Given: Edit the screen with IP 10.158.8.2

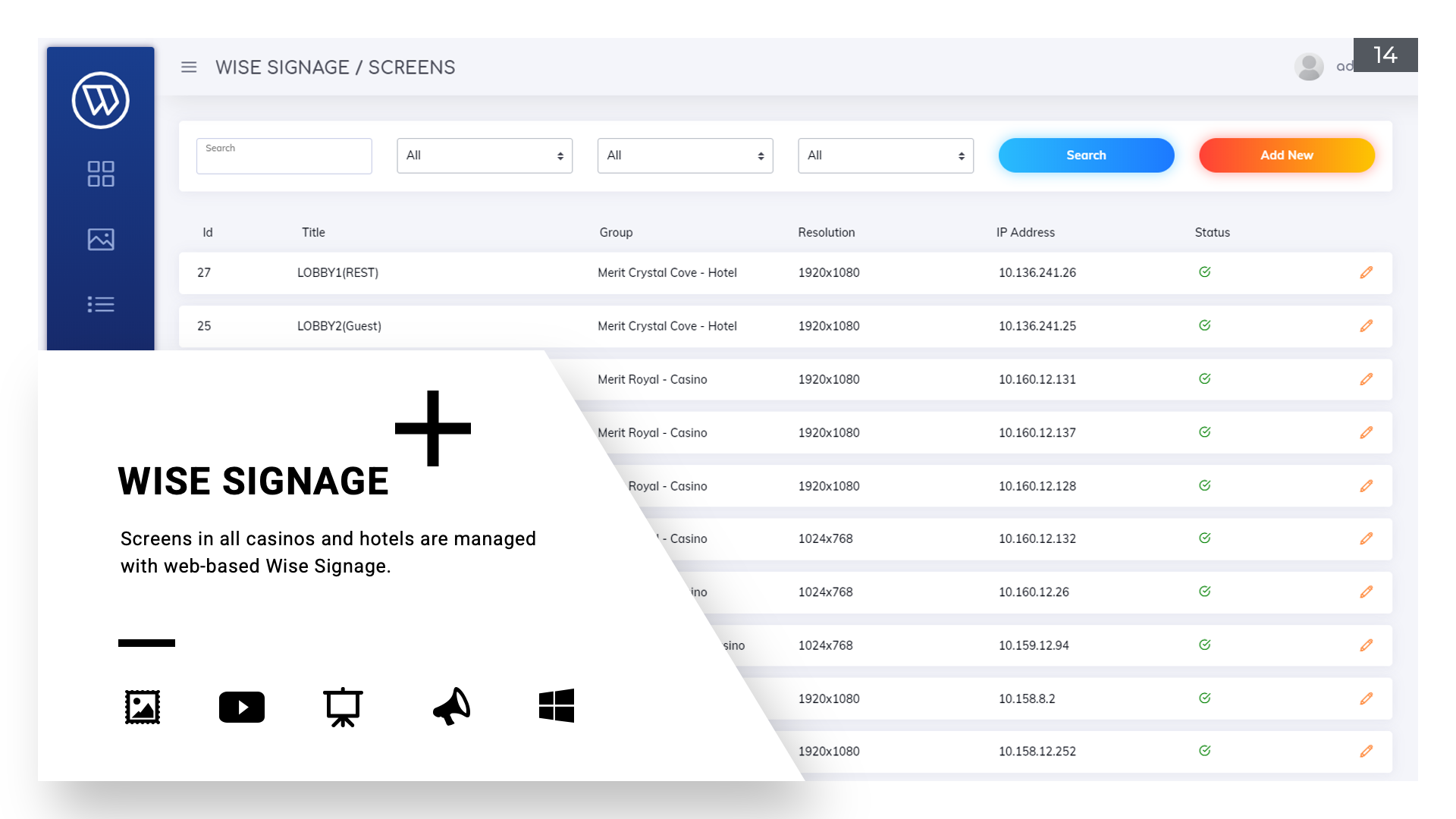Looking at the screenshot, I should [1367, 698].
